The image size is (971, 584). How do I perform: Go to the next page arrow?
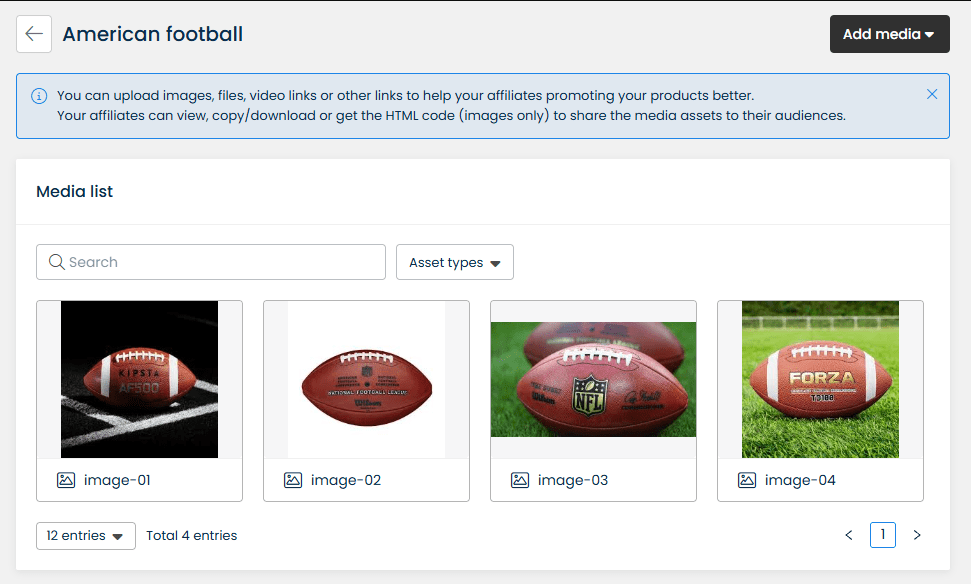(x=917, y=535)
